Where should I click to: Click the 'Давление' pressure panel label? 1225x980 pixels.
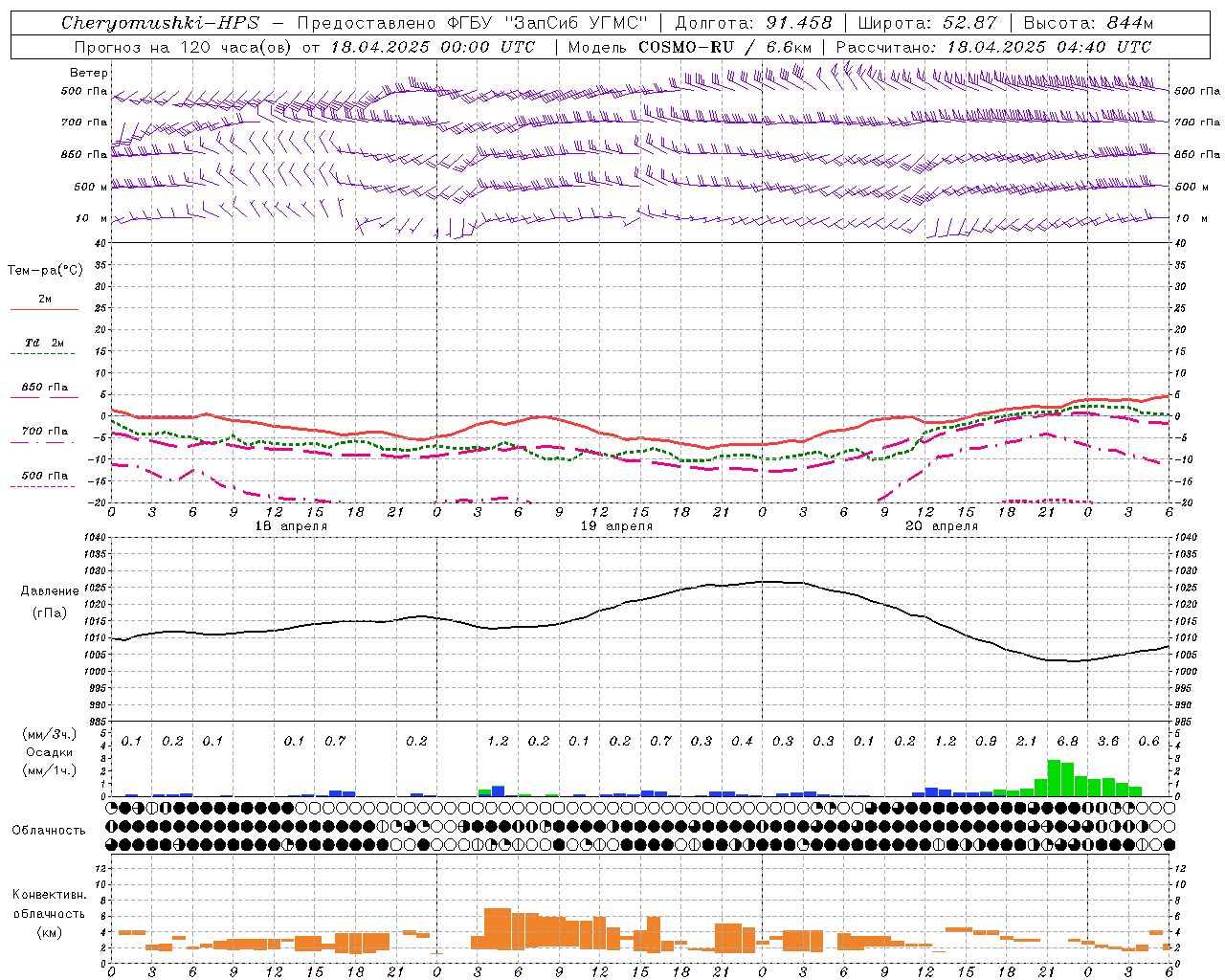[x=50, y=590]
